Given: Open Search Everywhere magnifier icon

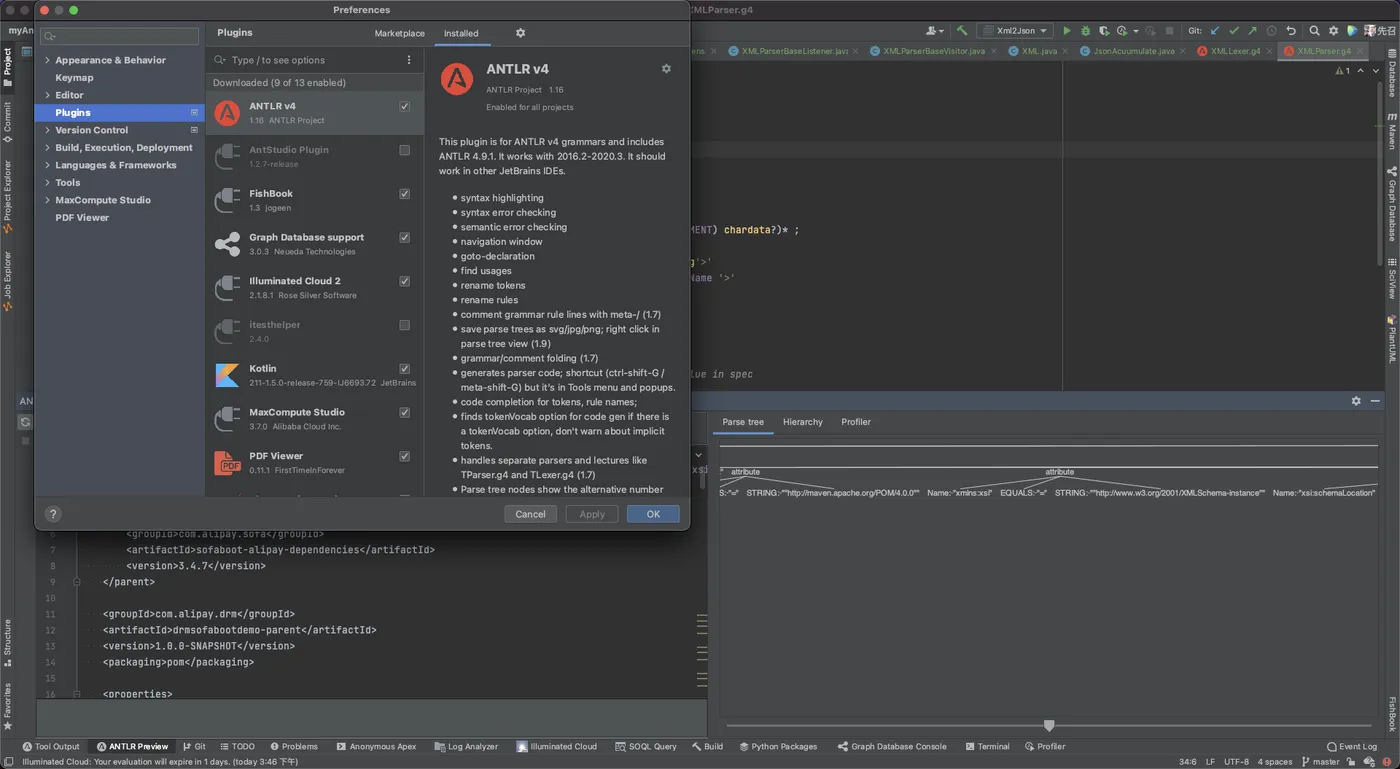Looking at the screenshot, I should (1315, 31).
